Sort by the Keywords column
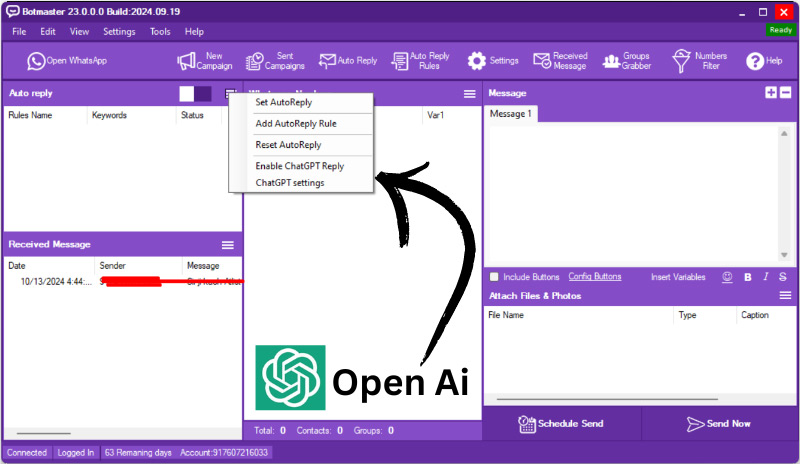The width and height of the screenshot is (800, 464). [132, 115]
